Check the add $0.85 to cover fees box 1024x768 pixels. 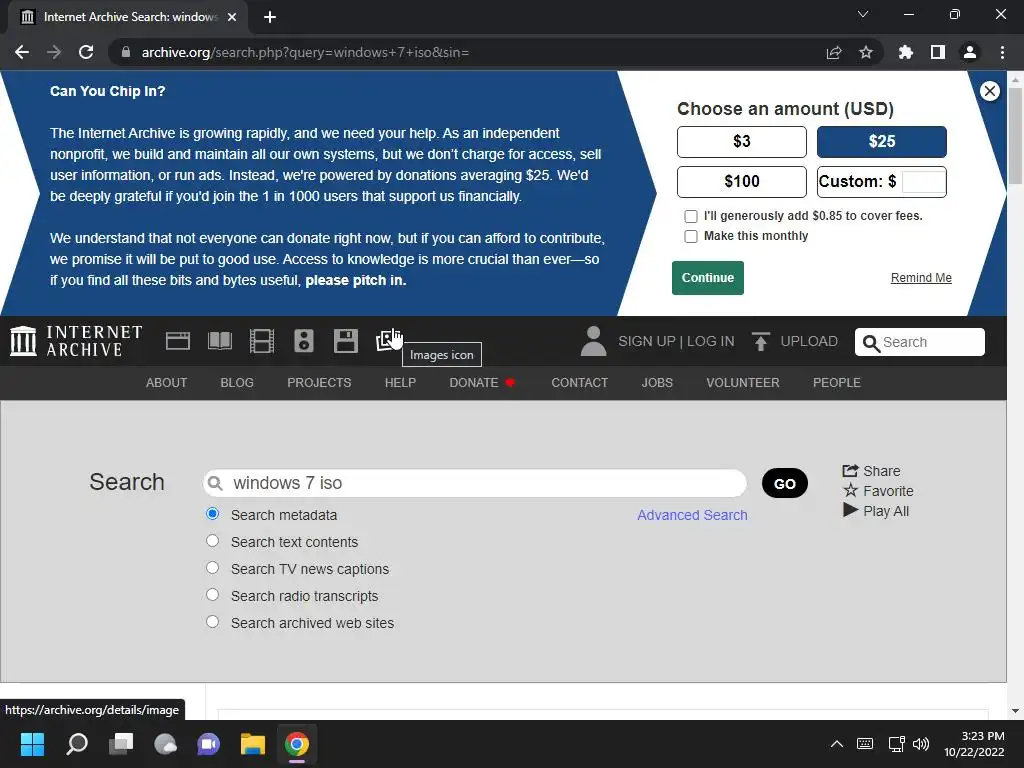(x=690, y=216)
